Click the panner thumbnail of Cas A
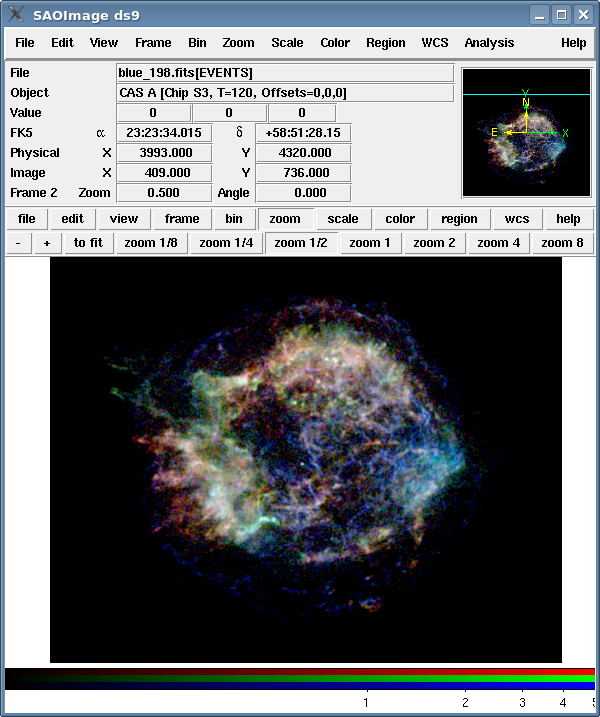 coord(526,132)
